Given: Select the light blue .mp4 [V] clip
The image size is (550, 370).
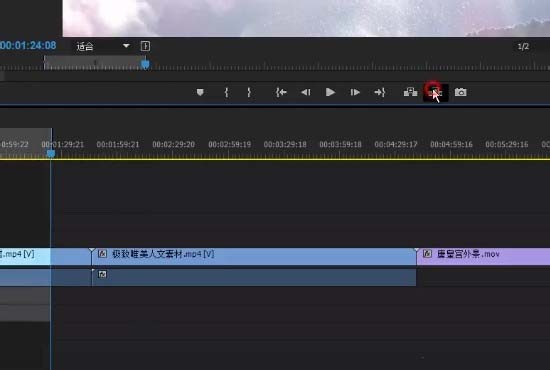Looking at the screenshot, I should [x=25, y=256].
